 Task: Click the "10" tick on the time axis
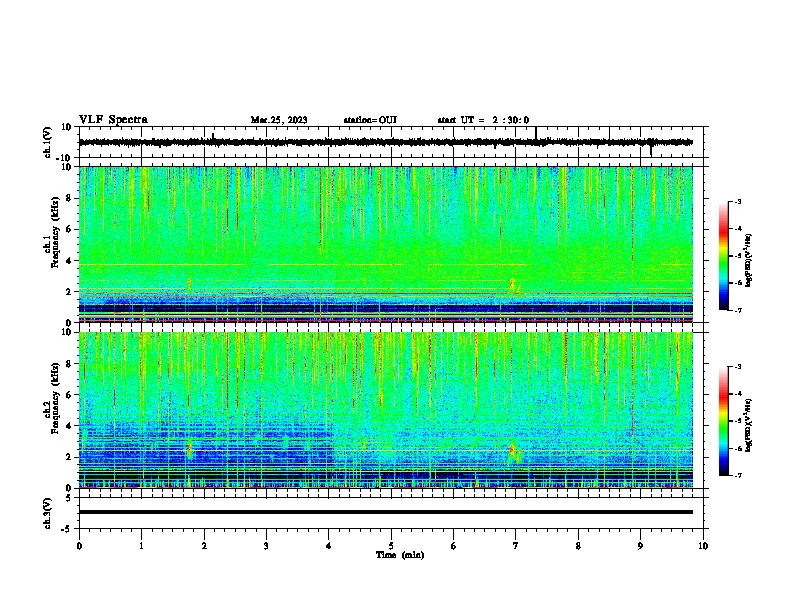click(703, 546)
